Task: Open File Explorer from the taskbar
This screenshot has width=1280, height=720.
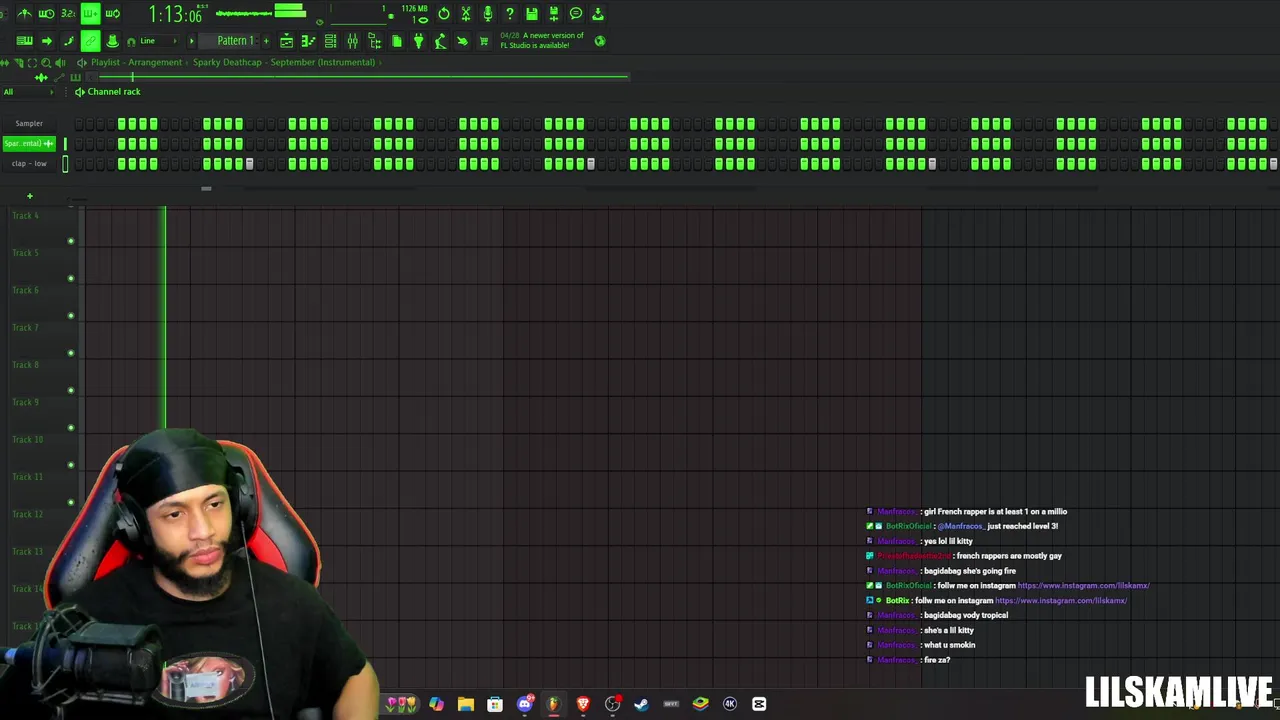Action: pyautogui.click(x=466, y=704)
